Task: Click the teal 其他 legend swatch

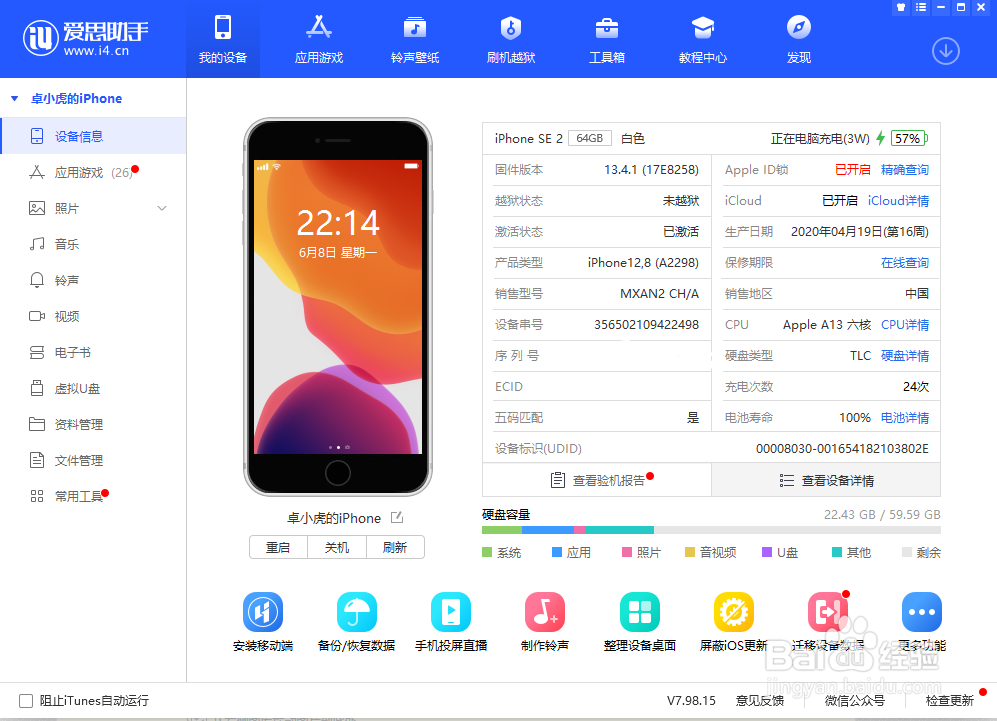Action: tap(837, 553)
